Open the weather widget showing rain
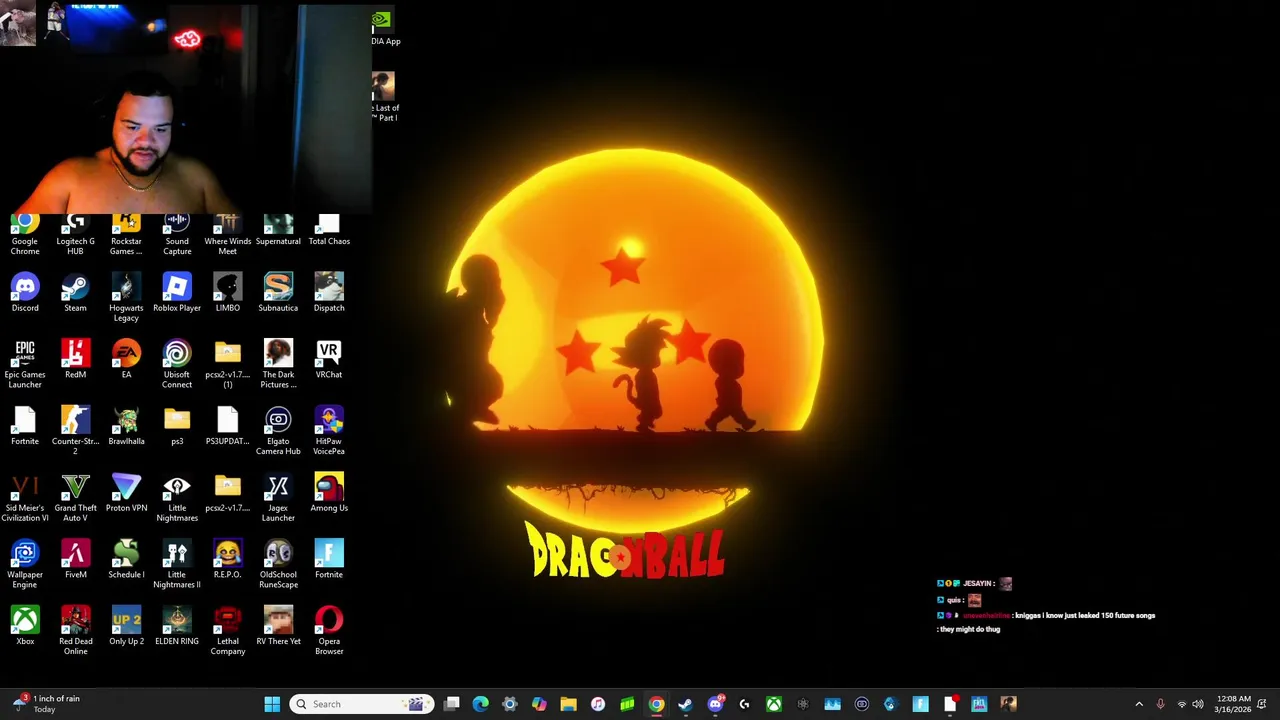Image resolution: width=1280 pixels, height=720 pixels. tap(44, 704)
